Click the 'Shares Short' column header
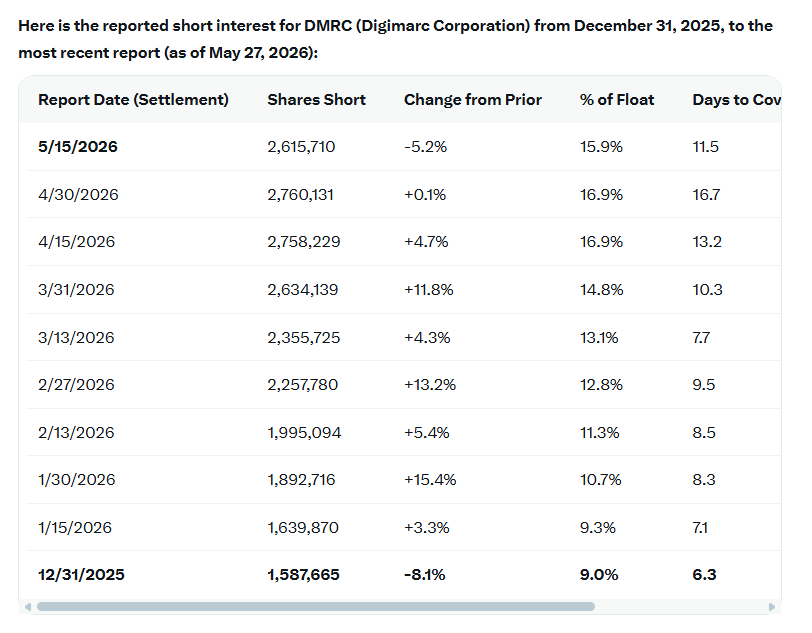This screenshot has height=633, width=812. 316,99
